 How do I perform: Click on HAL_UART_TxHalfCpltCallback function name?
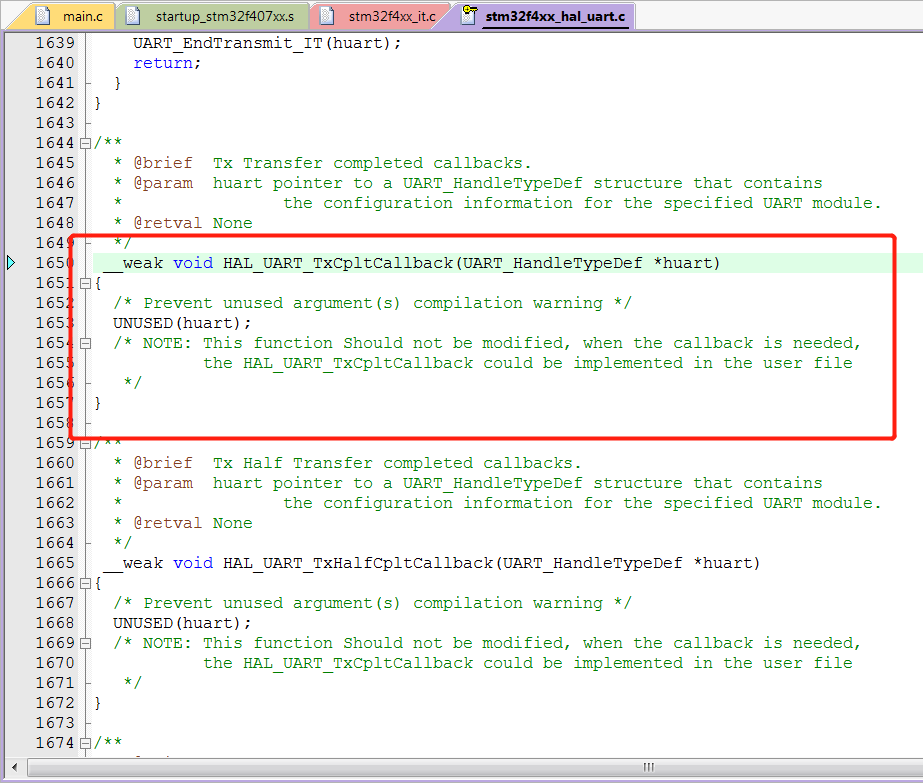tap(358, 563)
